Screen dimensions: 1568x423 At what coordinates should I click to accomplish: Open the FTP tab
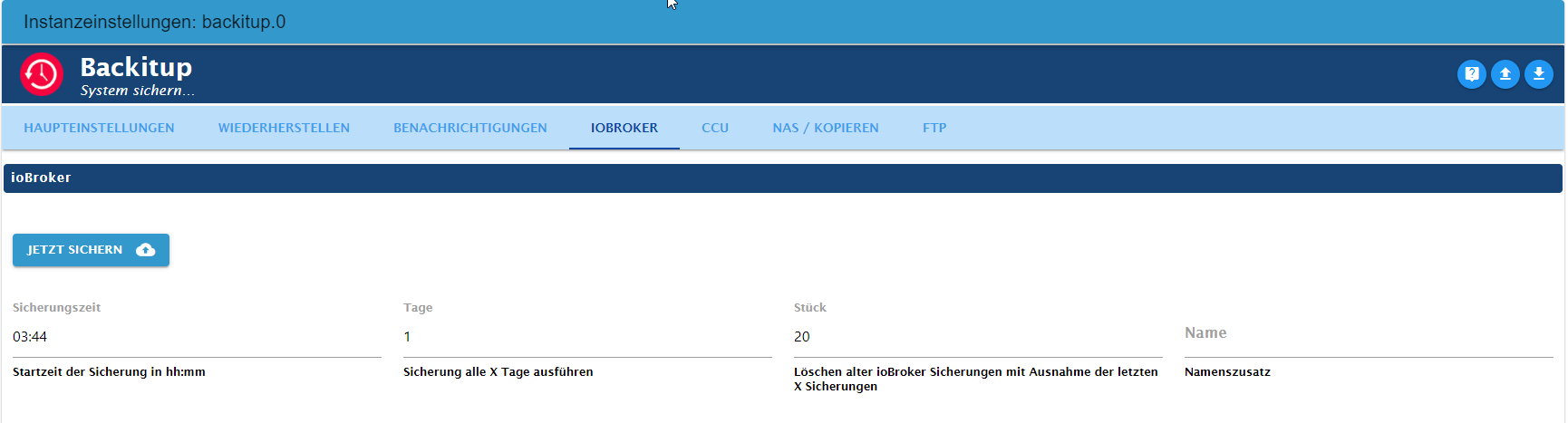(x=934, y=128)
